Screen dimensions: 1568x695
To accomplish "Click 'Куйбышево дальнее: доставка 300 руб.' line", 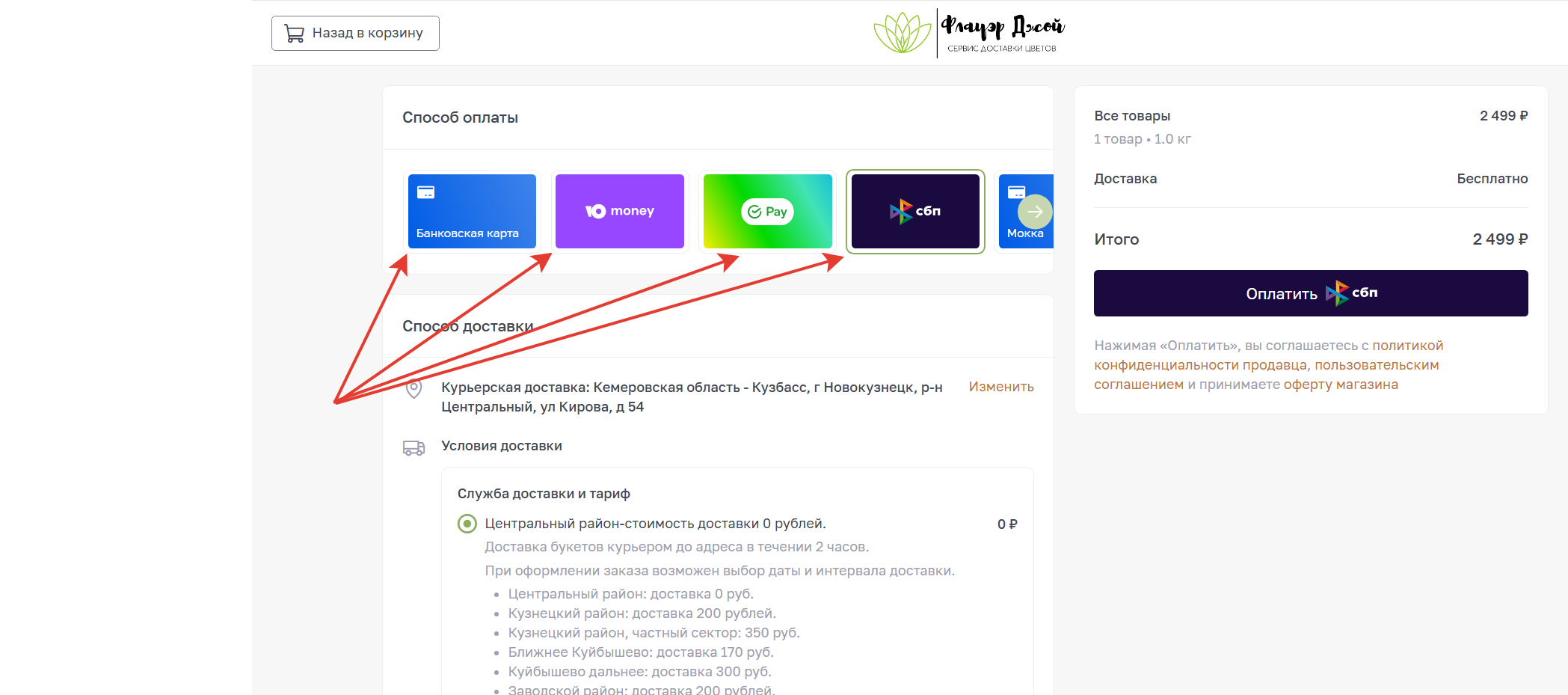I will tap(640, 672).
